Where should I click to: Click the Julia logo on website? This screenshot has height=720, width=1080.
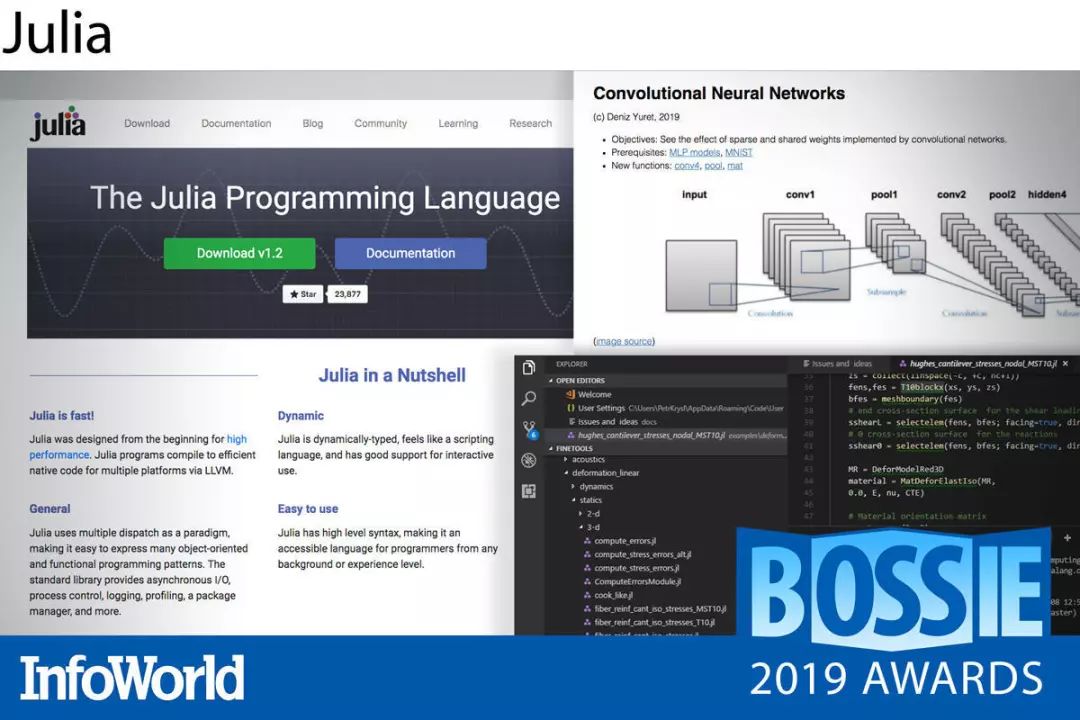(x=58, y=124)
